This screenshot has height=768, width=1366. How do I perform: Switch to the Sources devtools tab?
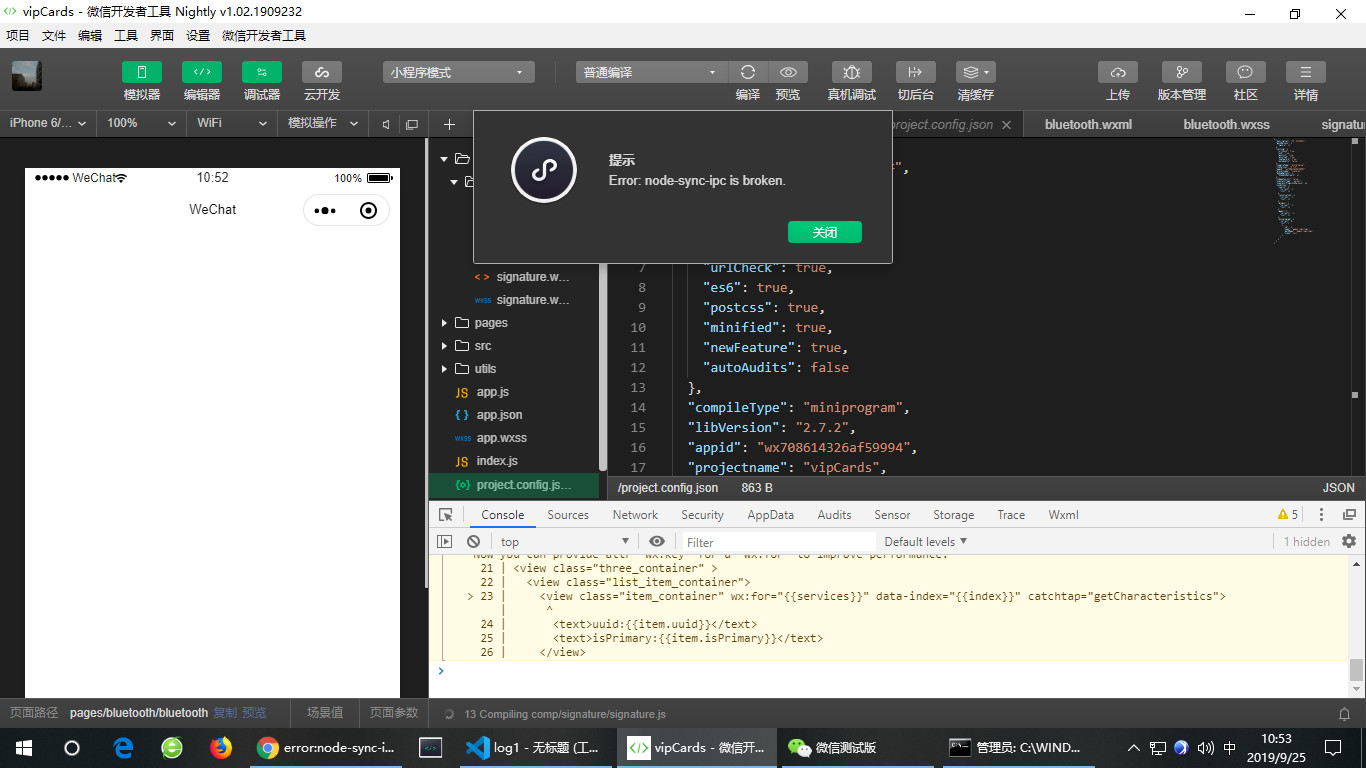tap(568, 515)
